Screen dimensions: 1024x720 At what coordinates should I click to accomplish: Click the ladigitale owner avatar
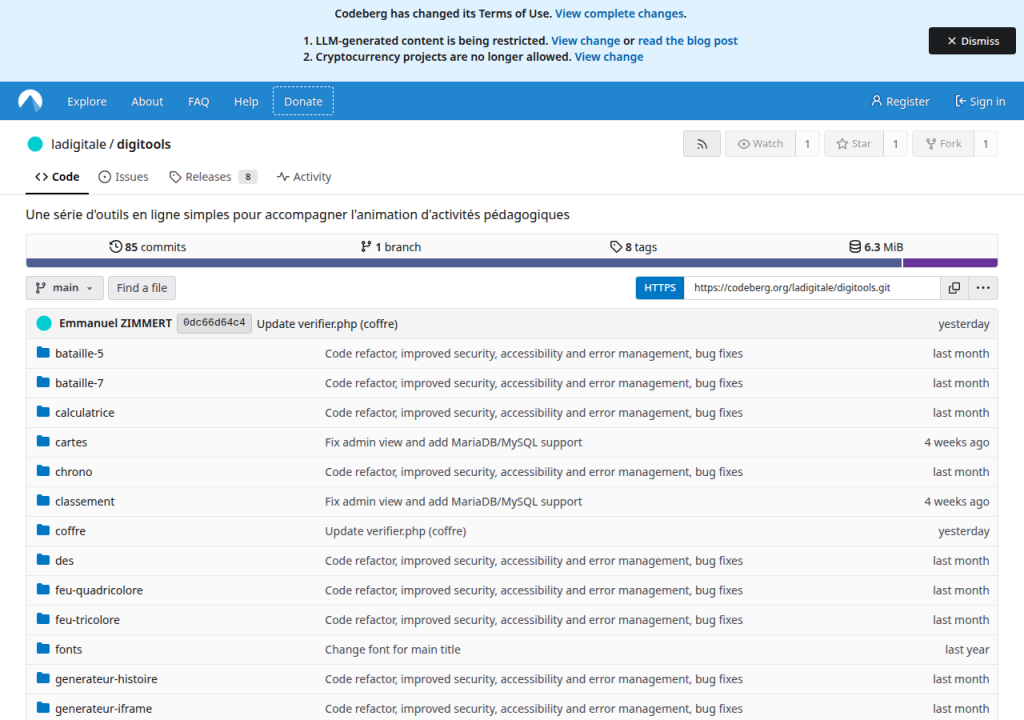(x=35, y=144)
